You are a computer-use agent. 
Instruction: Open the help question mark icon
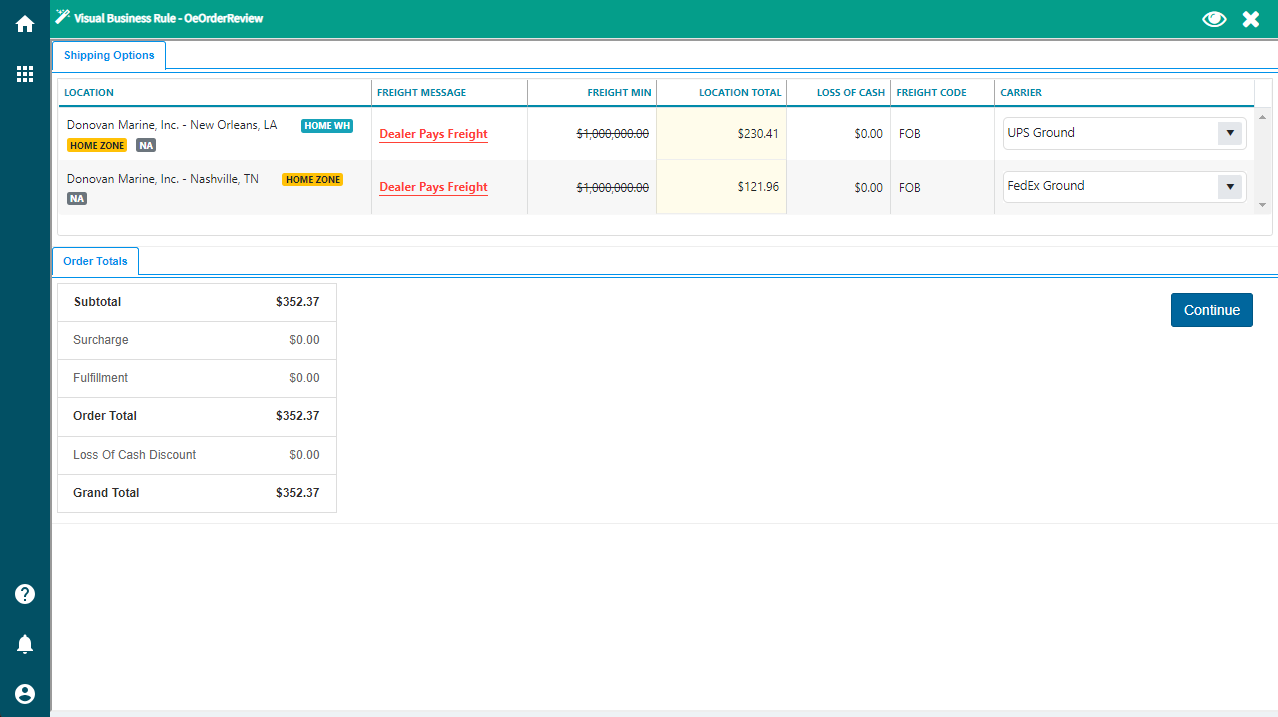[25, 594]
